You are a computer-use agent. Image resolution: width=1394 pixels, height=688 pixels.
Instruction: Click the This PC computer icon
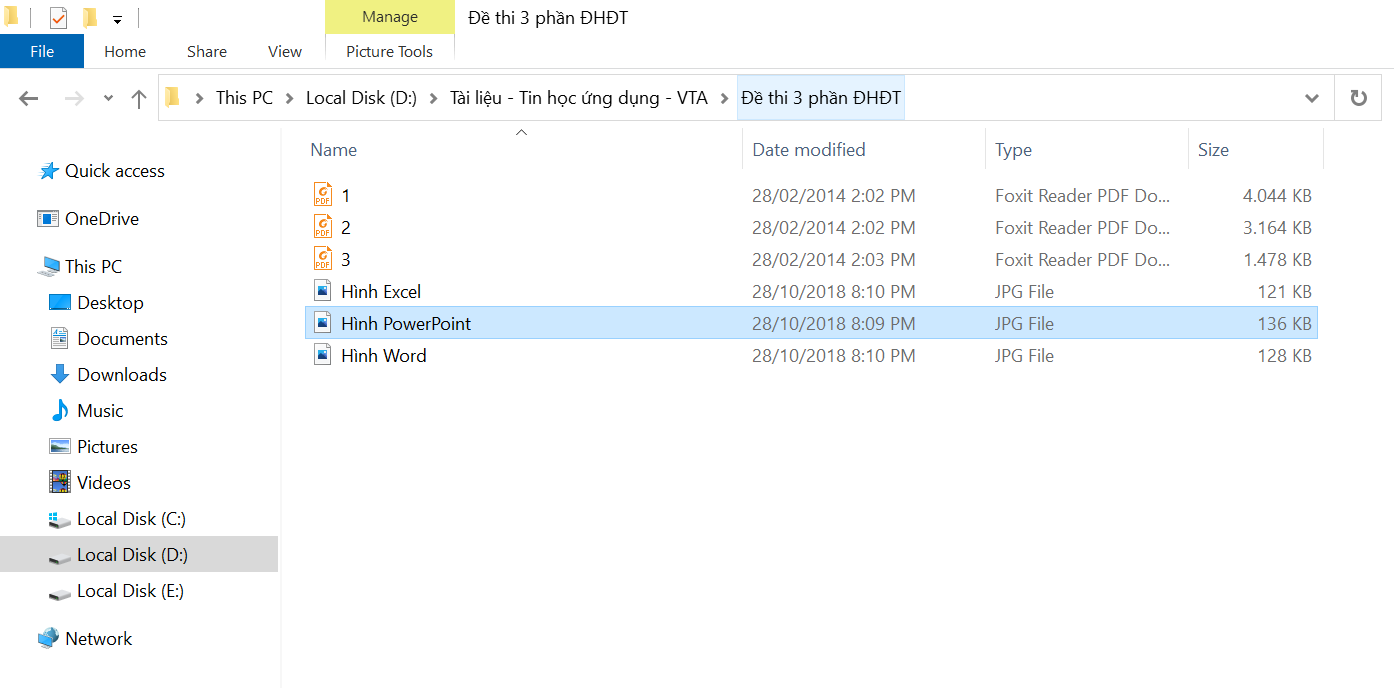click(48, 267)
